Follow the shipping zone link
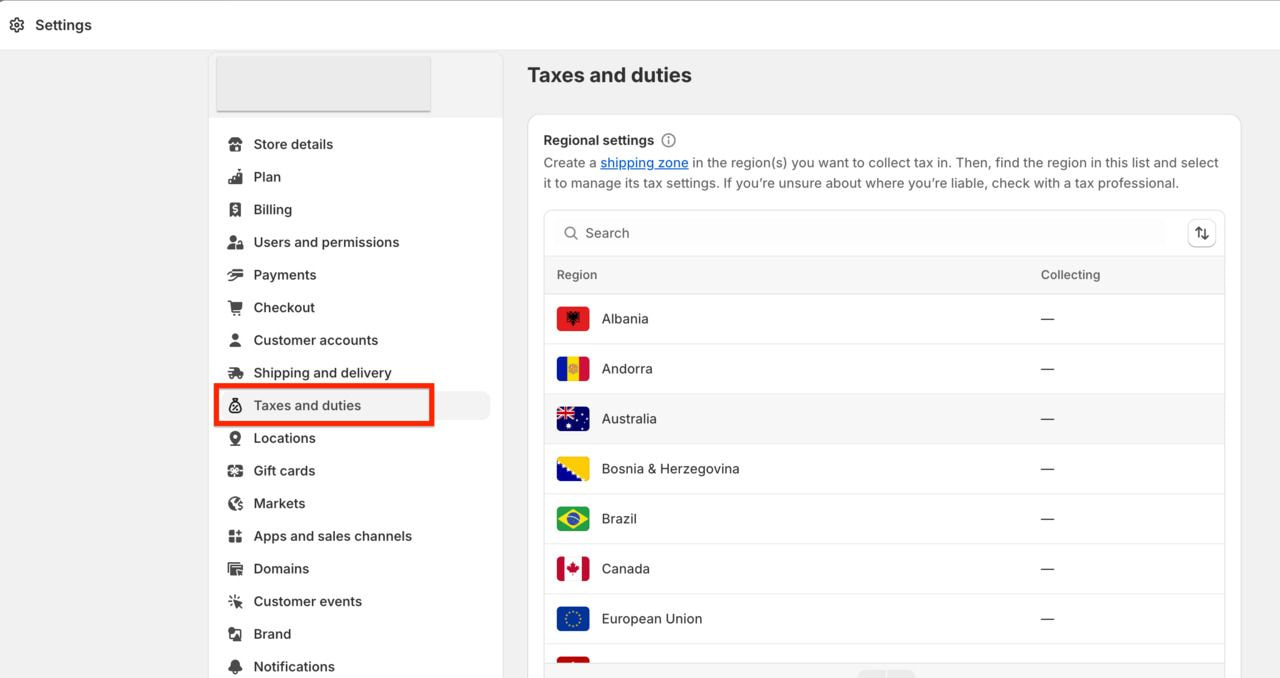This screenshot has width=1280, height=678. 644,163
